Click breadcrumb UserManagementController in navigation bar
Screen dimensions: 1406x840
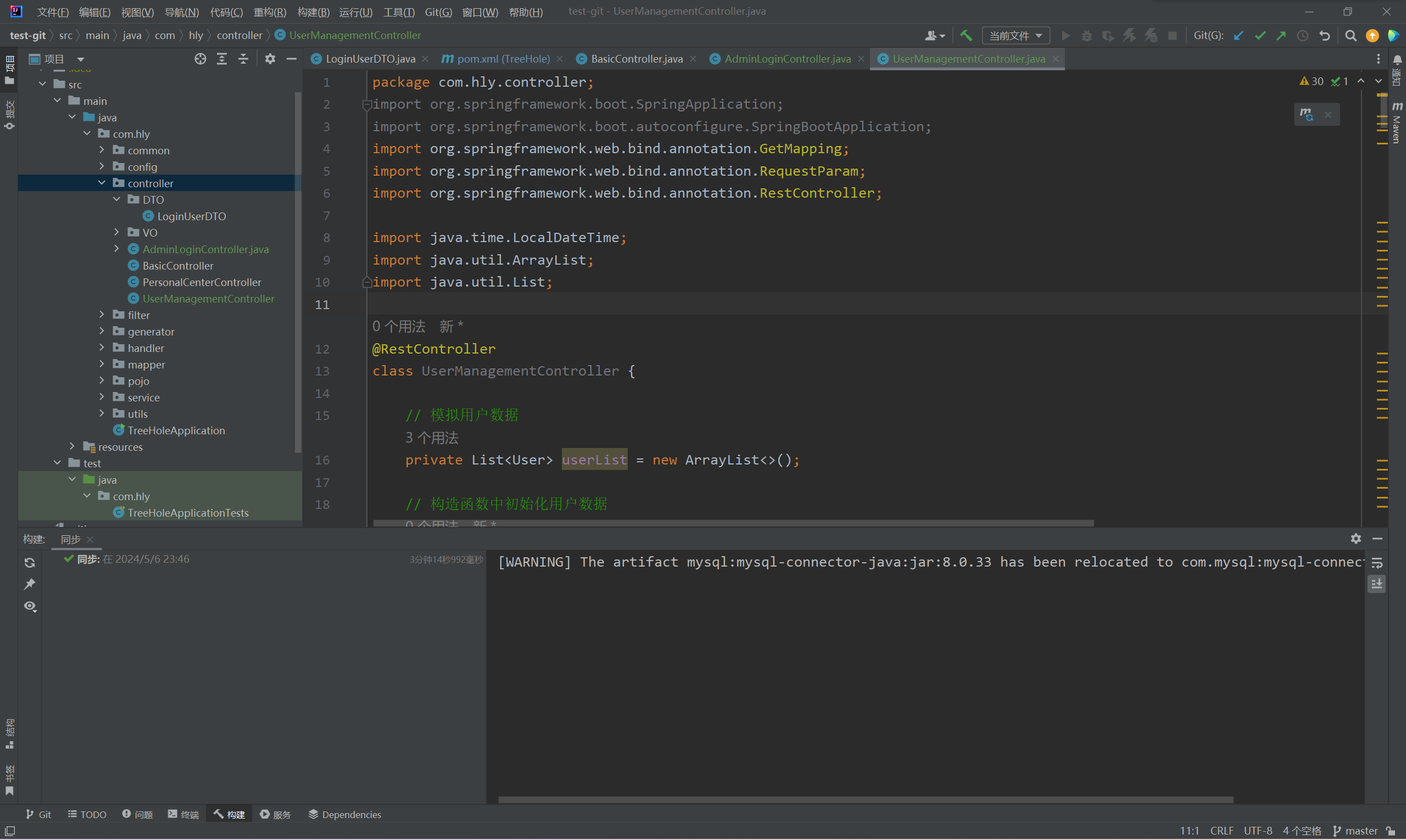pyautogui.click(x=355, y=35)
